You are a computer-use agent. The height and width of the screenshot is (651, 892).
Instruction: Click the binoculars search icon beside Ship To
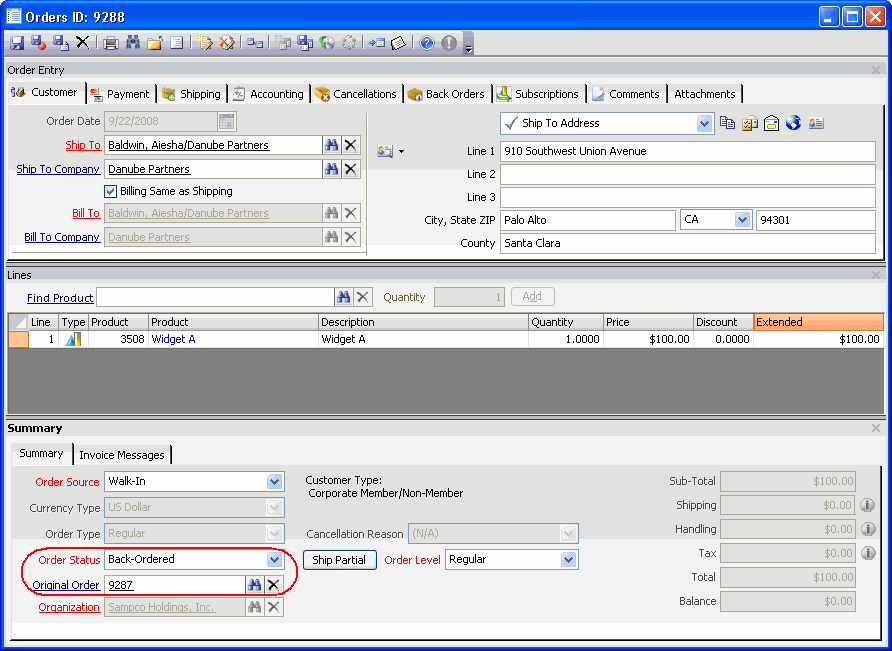pos(332,145)
